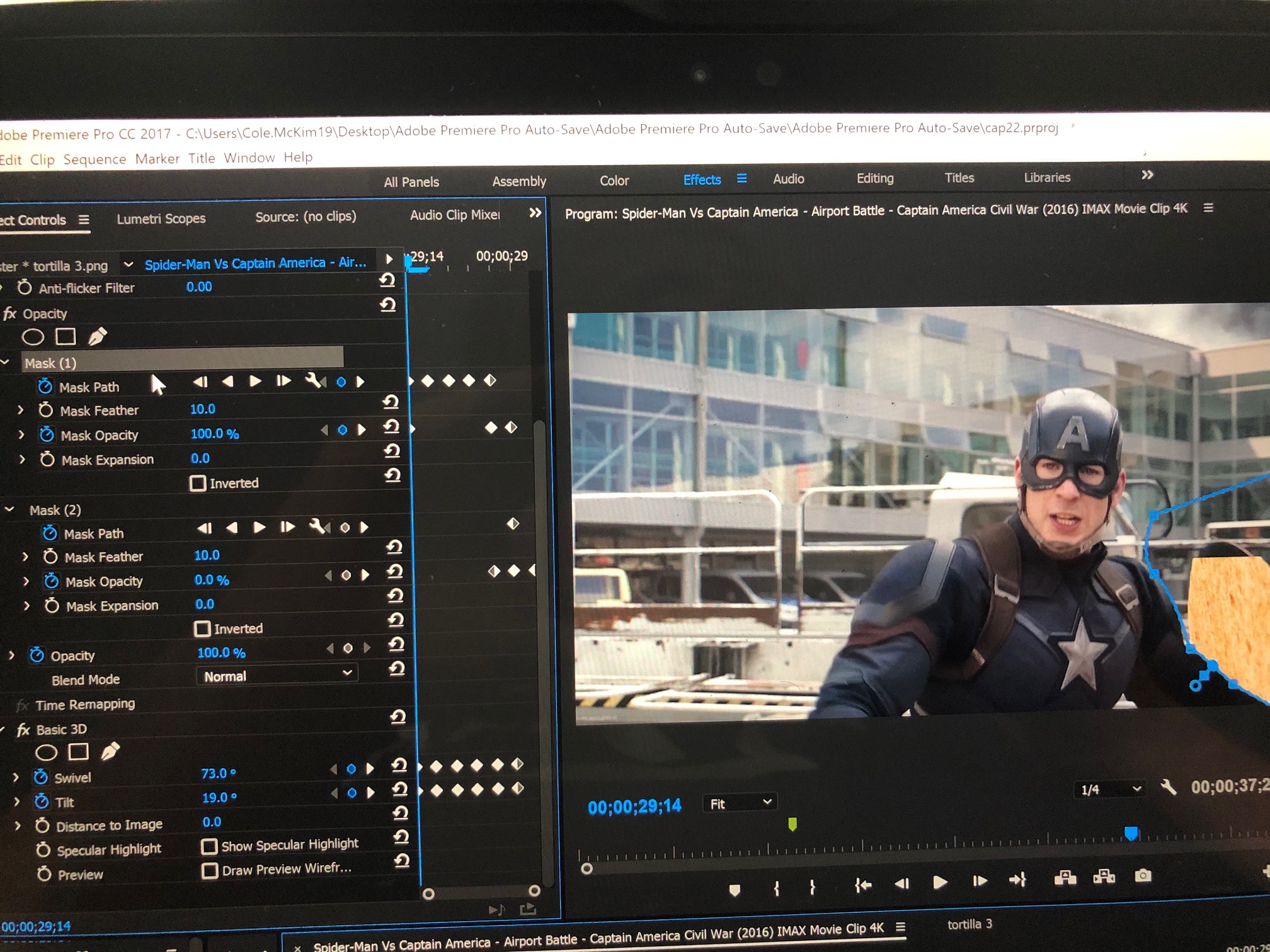
Task: Click the green marker on Program ruler
Action: pos(792,824)
